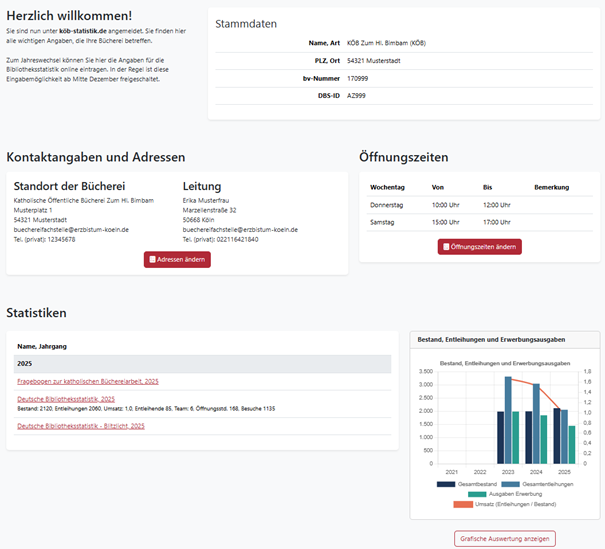
Task: Click the Name, Jahrgang table header
Action: [x=42, y=346]
